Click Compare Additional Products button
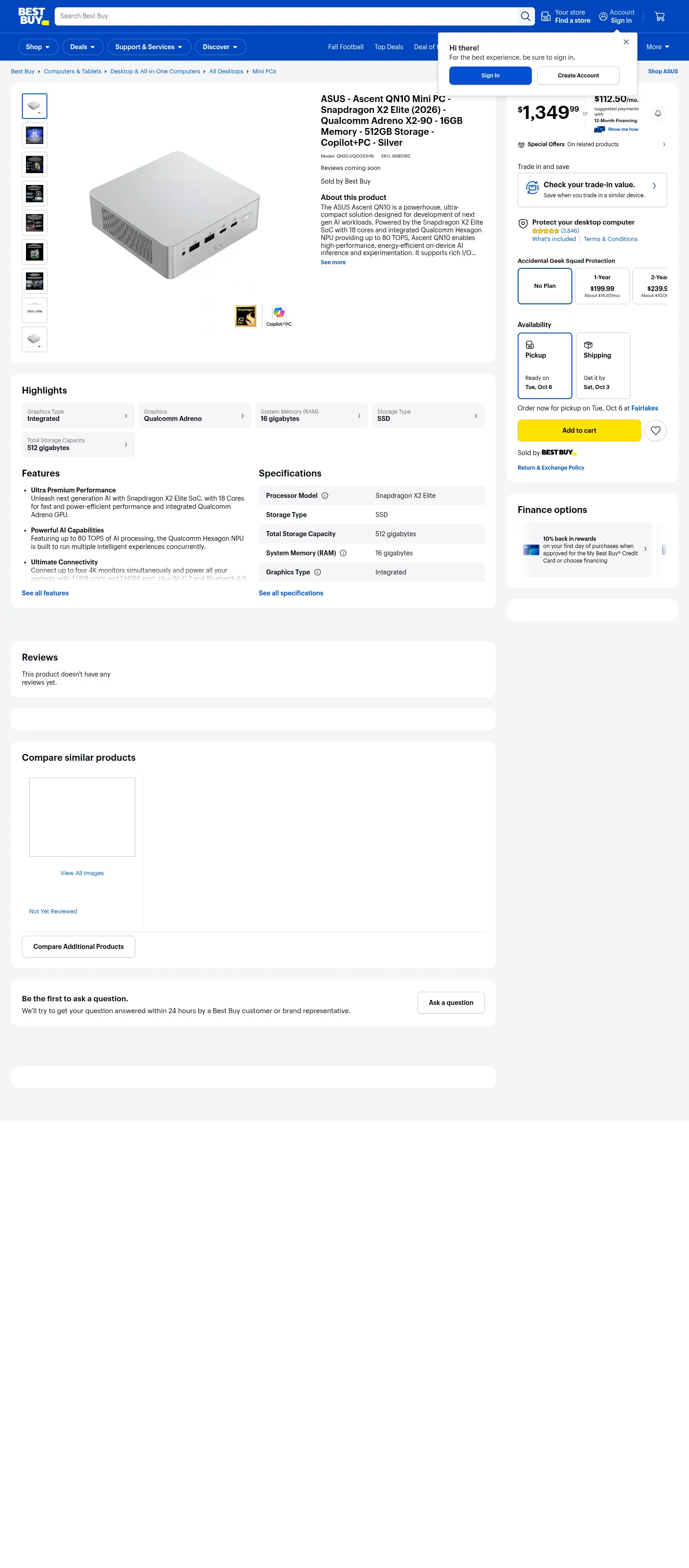 coord(78,947)
